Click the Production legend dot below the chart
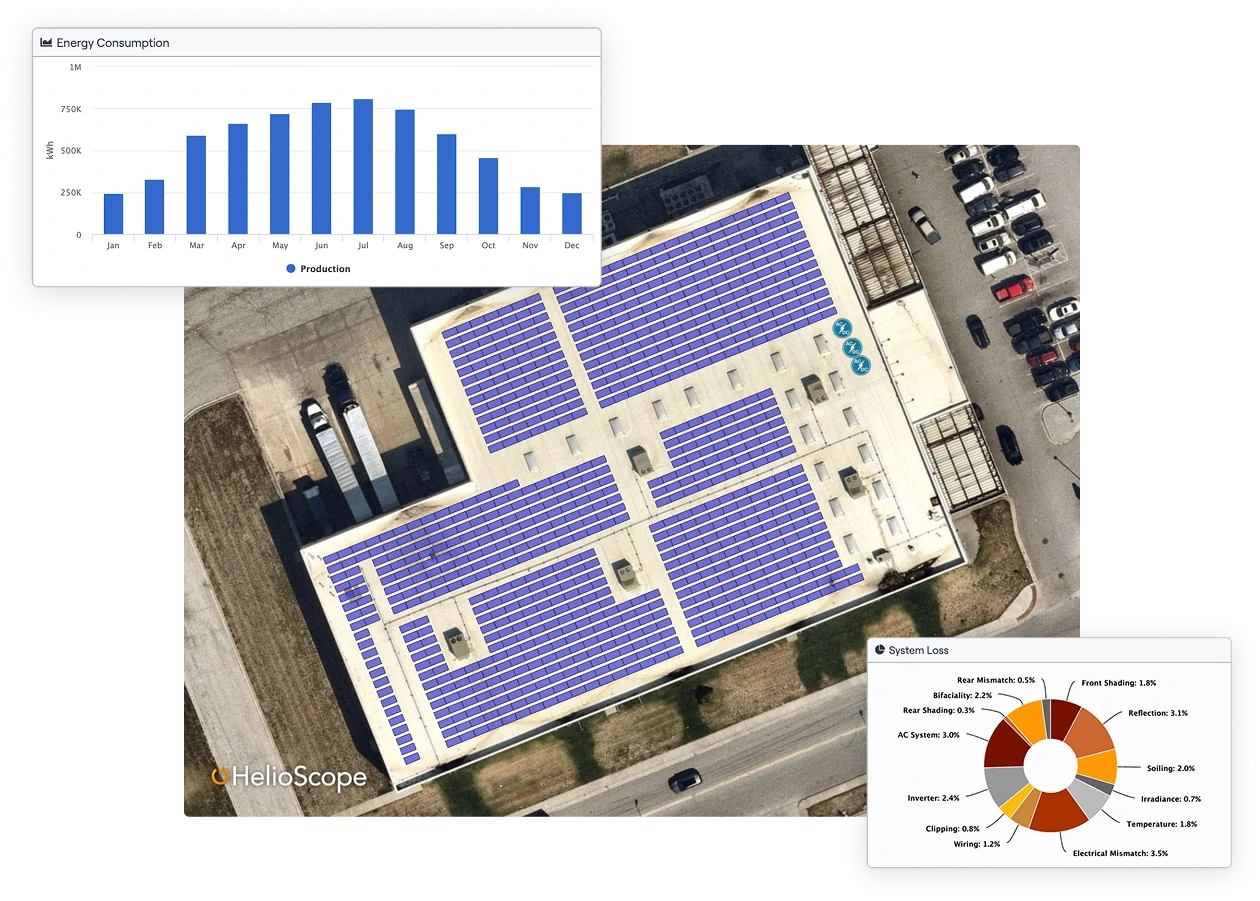Screen dimensions: 1260x901 click(290, 268)
